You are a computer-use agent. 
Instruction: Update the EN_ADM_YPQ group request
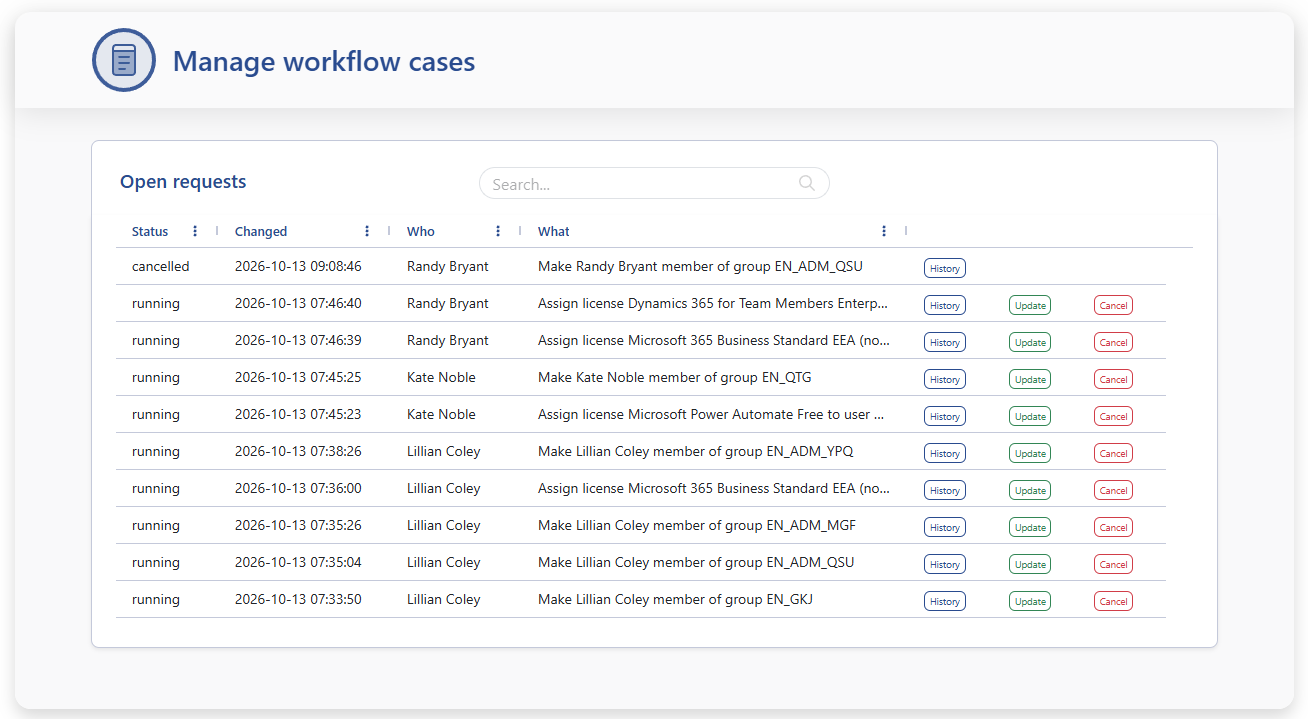click(1030, 453)
